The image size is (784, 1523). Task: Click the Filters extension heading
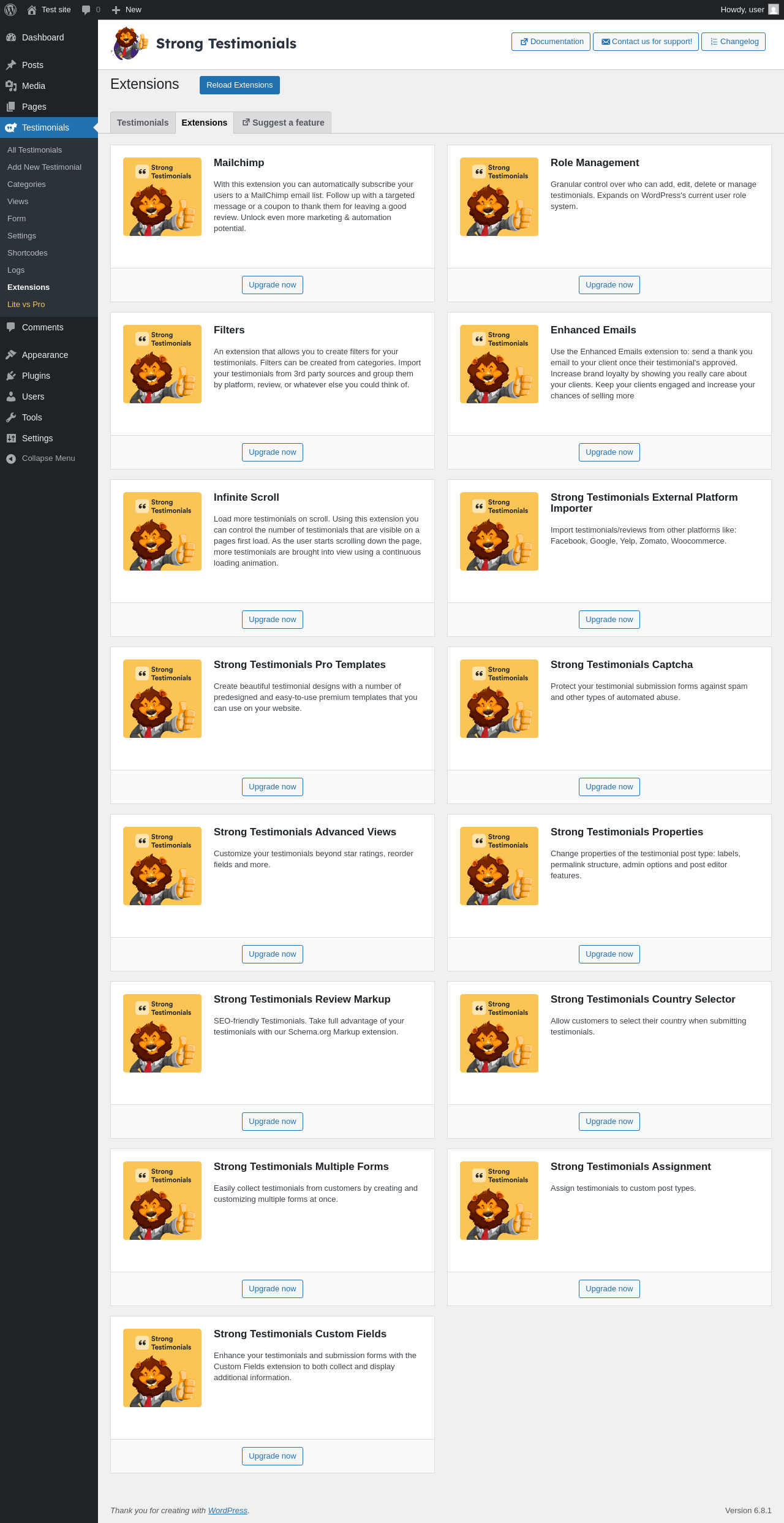click(229, 330)
